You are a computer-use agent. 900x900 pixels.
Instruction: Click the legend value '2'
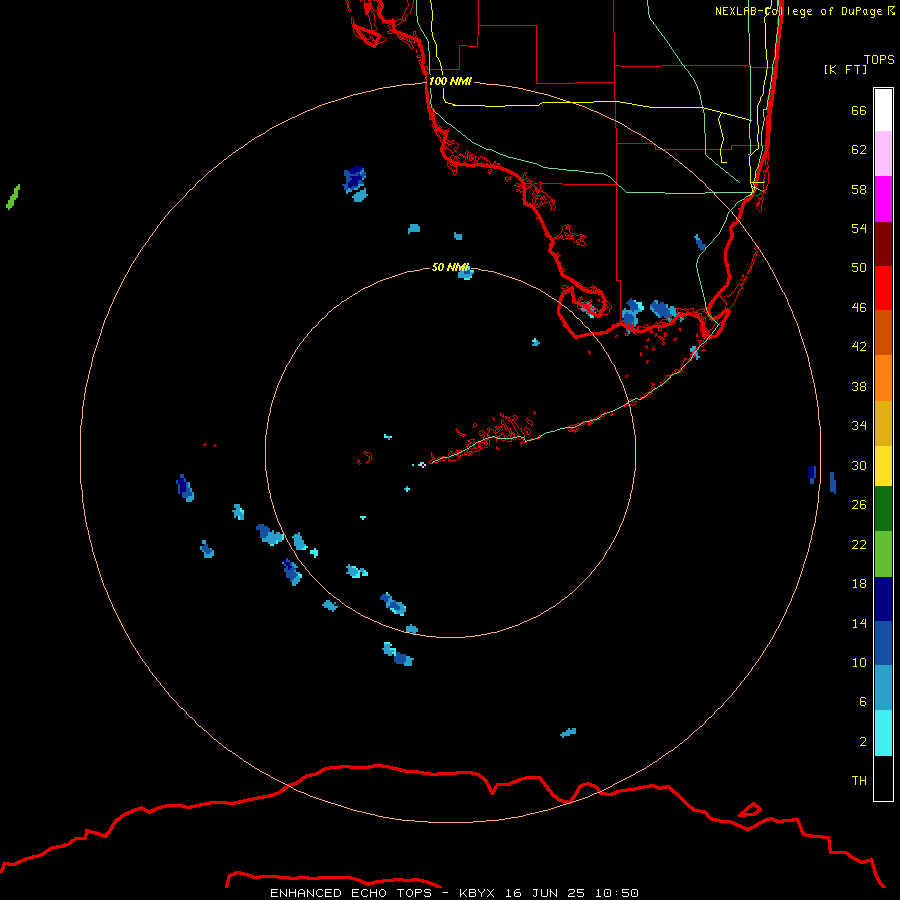click(862, 742)
